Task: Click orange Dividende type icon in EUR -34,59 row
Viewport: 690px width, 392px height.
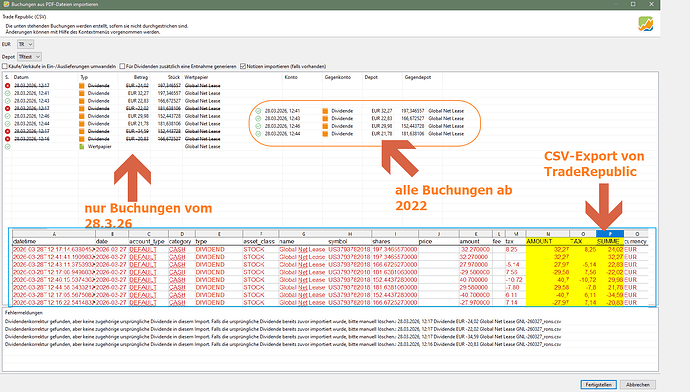Action: tap(81, 131)
